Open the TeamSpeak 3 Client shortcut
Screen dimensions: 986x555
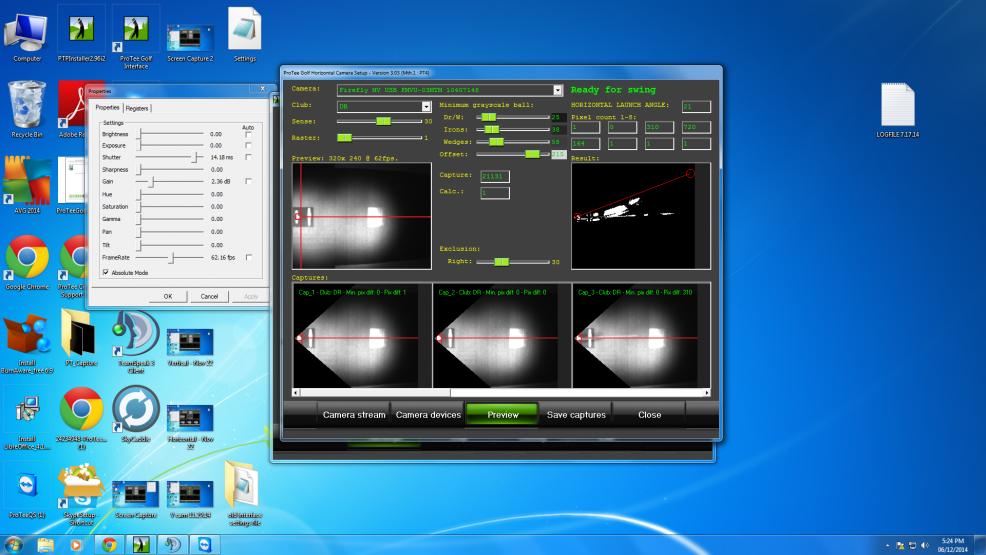(135, 343)
